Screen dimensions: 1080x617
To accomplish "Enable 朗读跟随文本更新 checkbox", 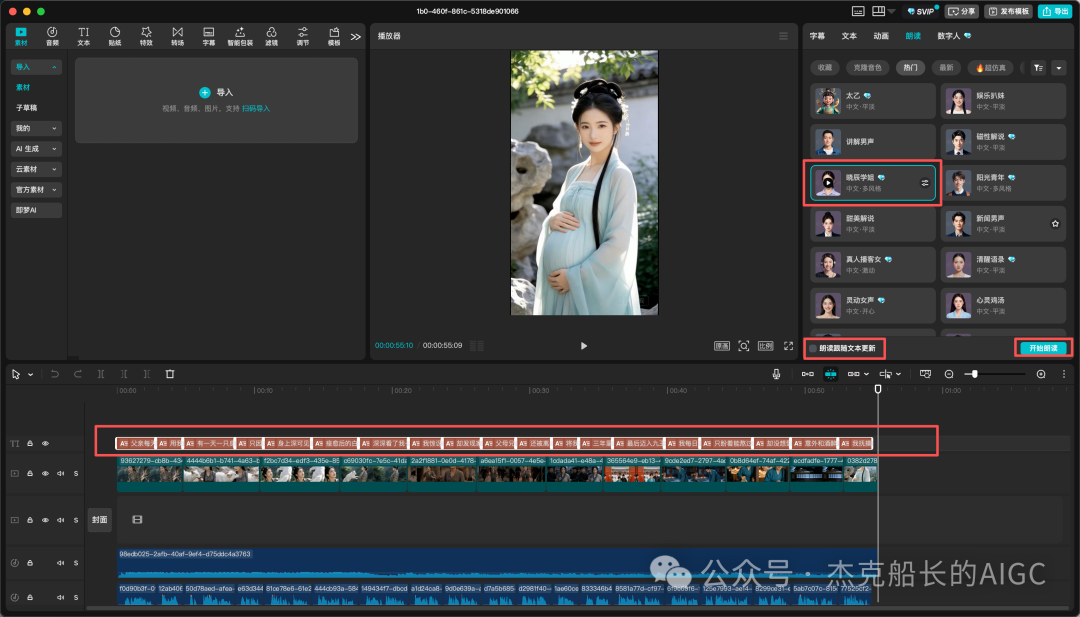I will click(x=813, y=348).
